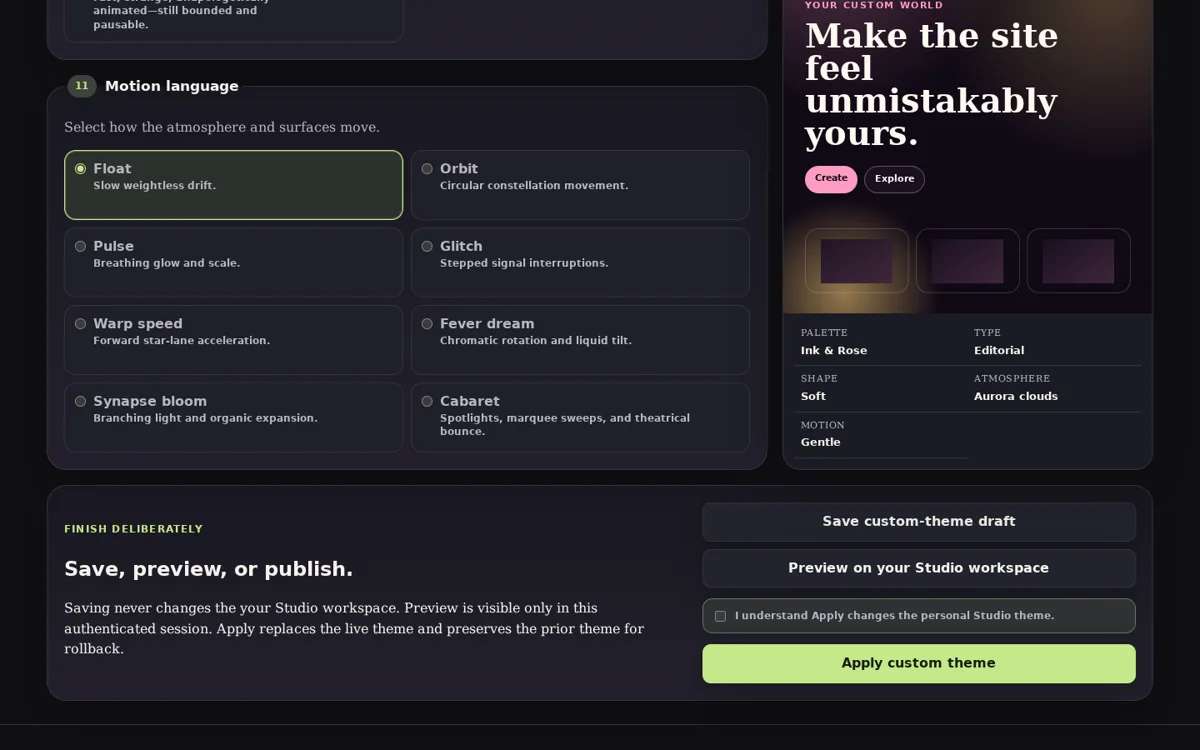The width and height of the screenshot is (1200, 750).
Task: Click the first preview card thumbnail
Action: [x=857, y=261]
